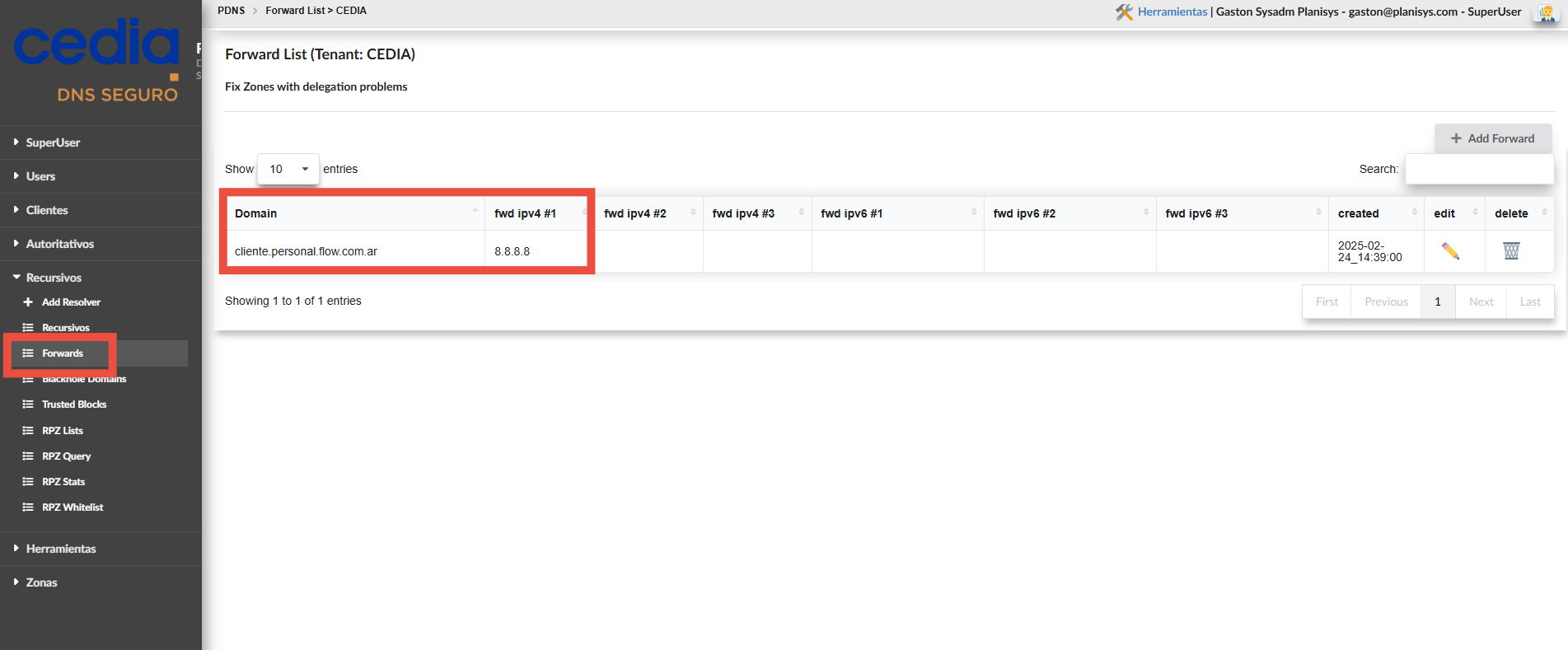The image size is (1568, 650).
Task: Click the trash delete icon in the row
Action: pyautogui.click(x=1510, y=251)
